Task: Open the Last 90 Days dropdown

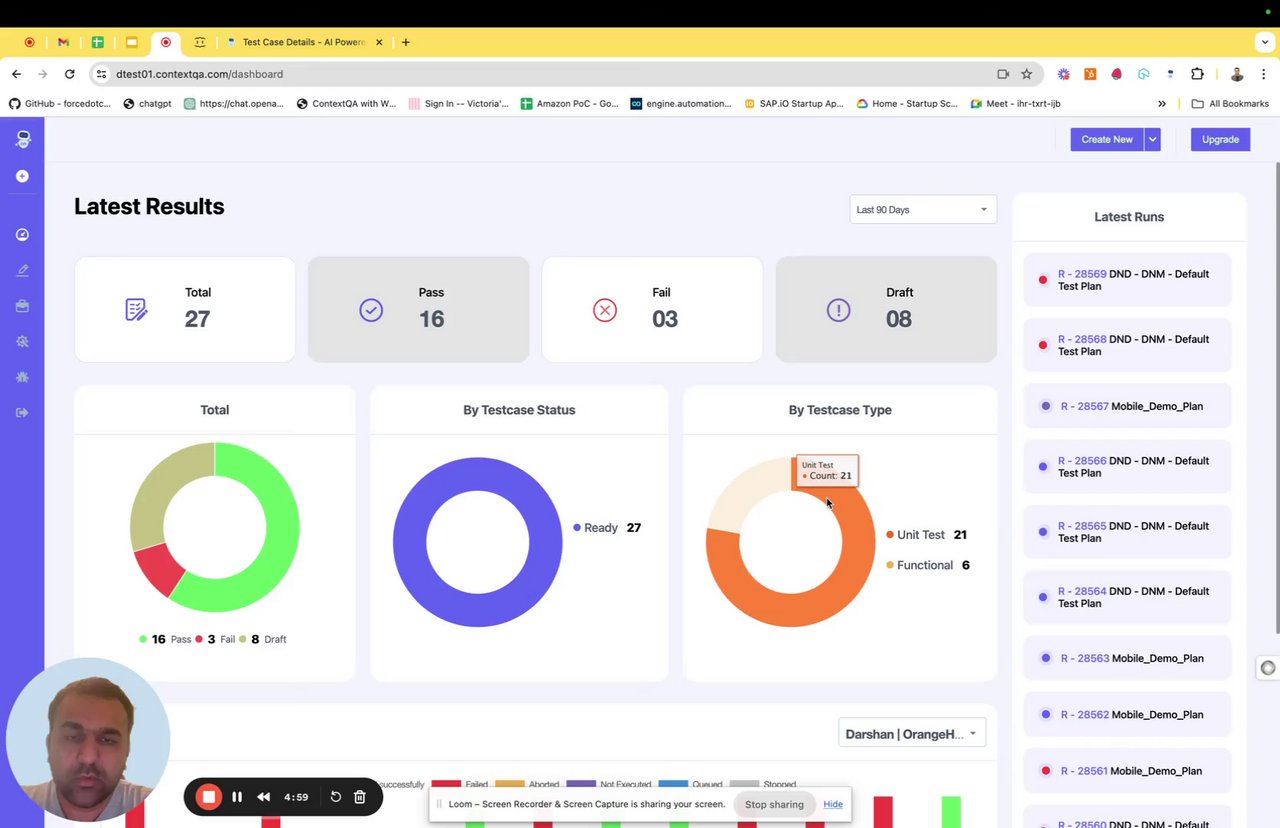Action: click(x=922, y=210)
